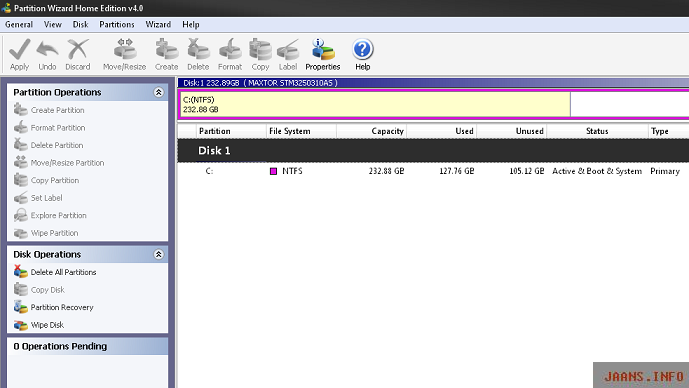
Task: Open the View menu
Action: 53,25
